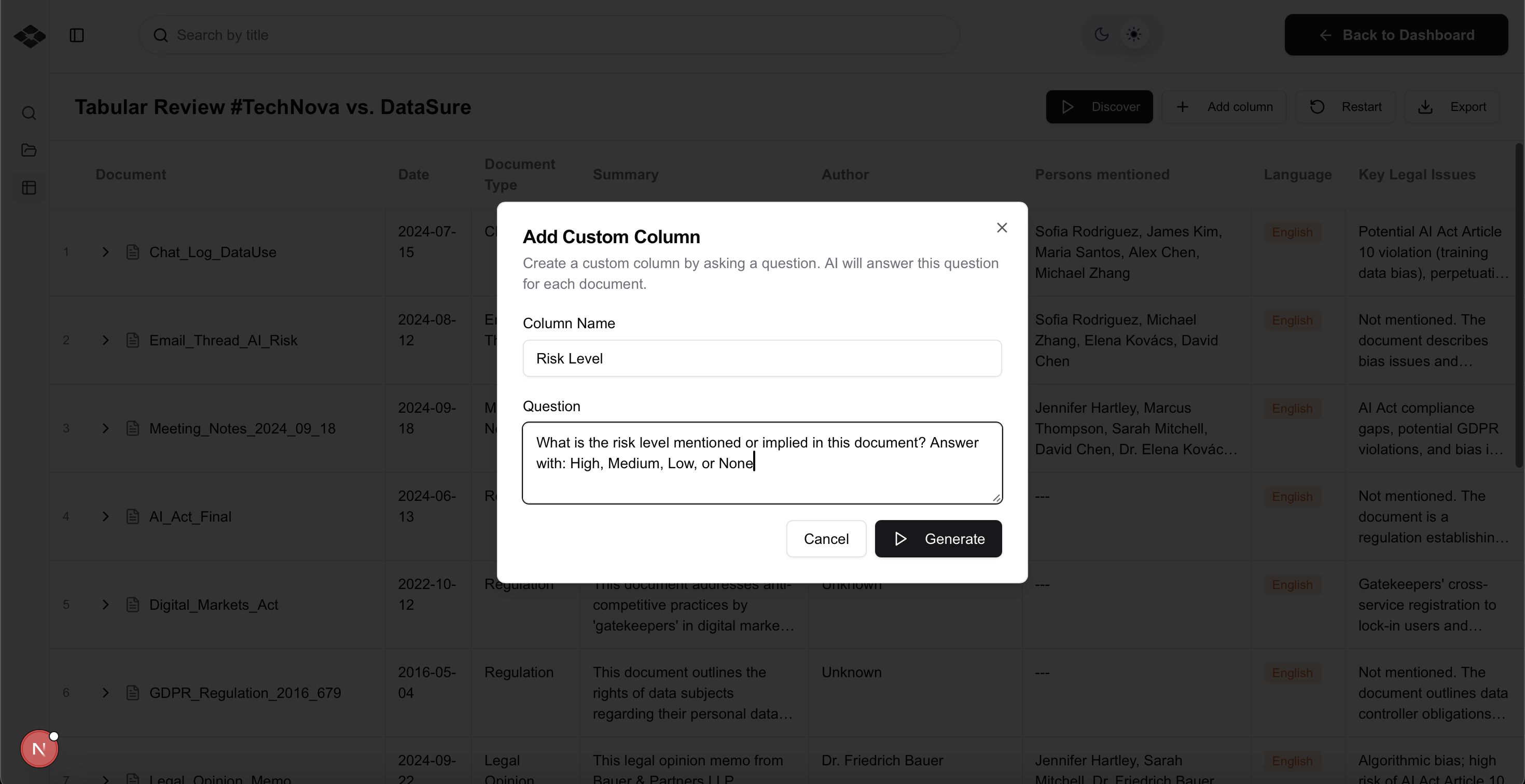Click Back to Dashboard button
The width and height of the screenshot is (1525, 784).
click(x=1395, y=35)
